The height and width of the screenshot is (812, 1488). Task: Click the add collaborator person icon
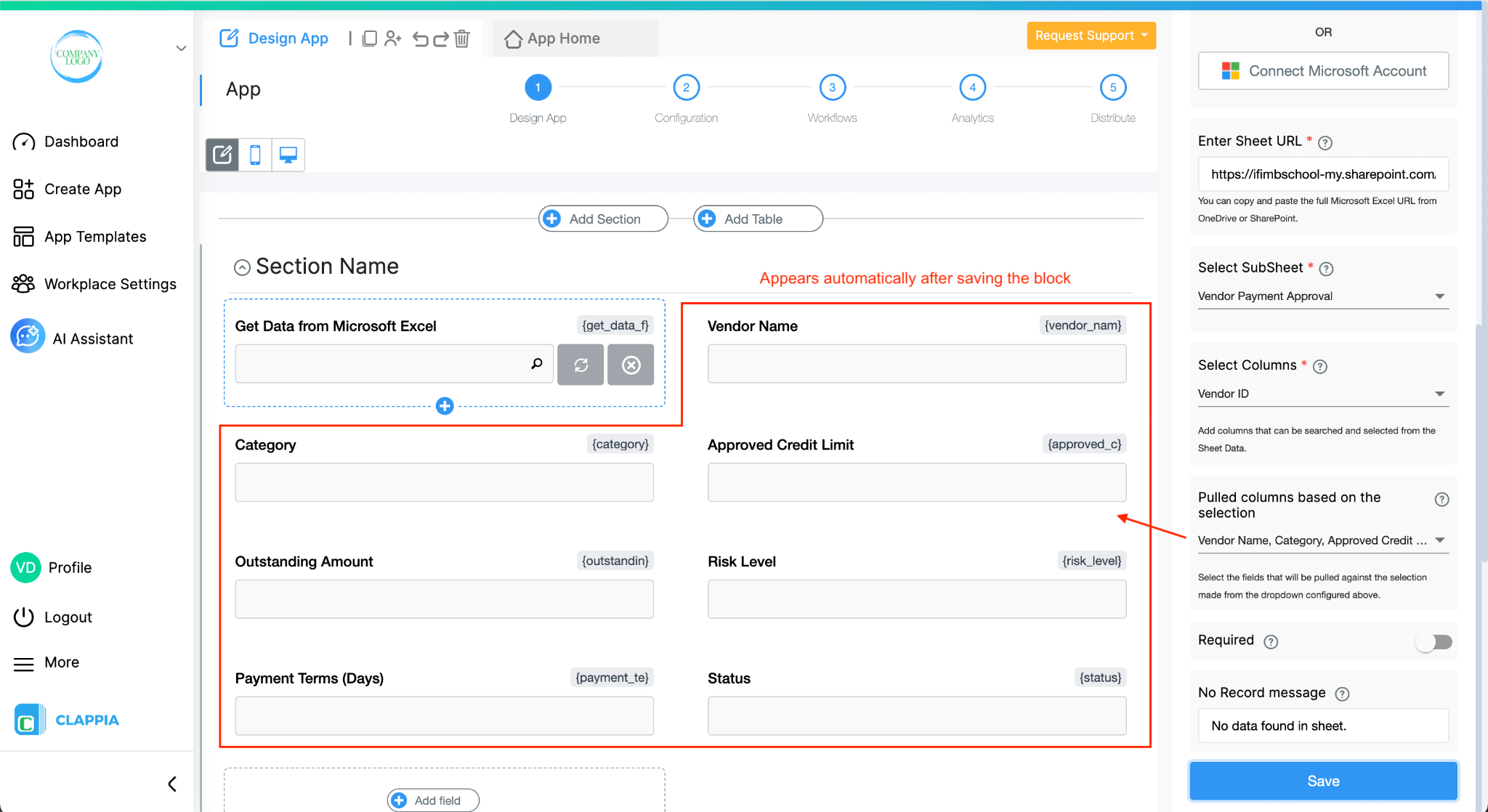(x=393, y=38)
